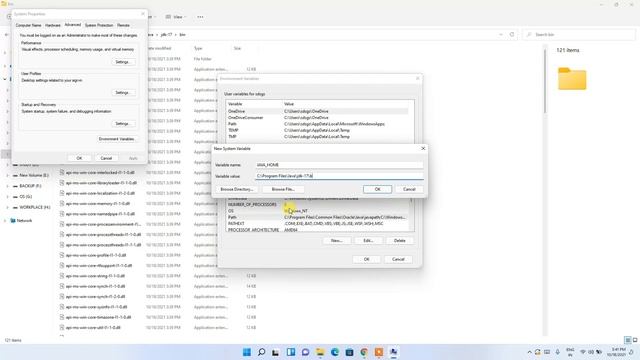Confirm OK in New System Variable dialog

(x=377, y=189)
